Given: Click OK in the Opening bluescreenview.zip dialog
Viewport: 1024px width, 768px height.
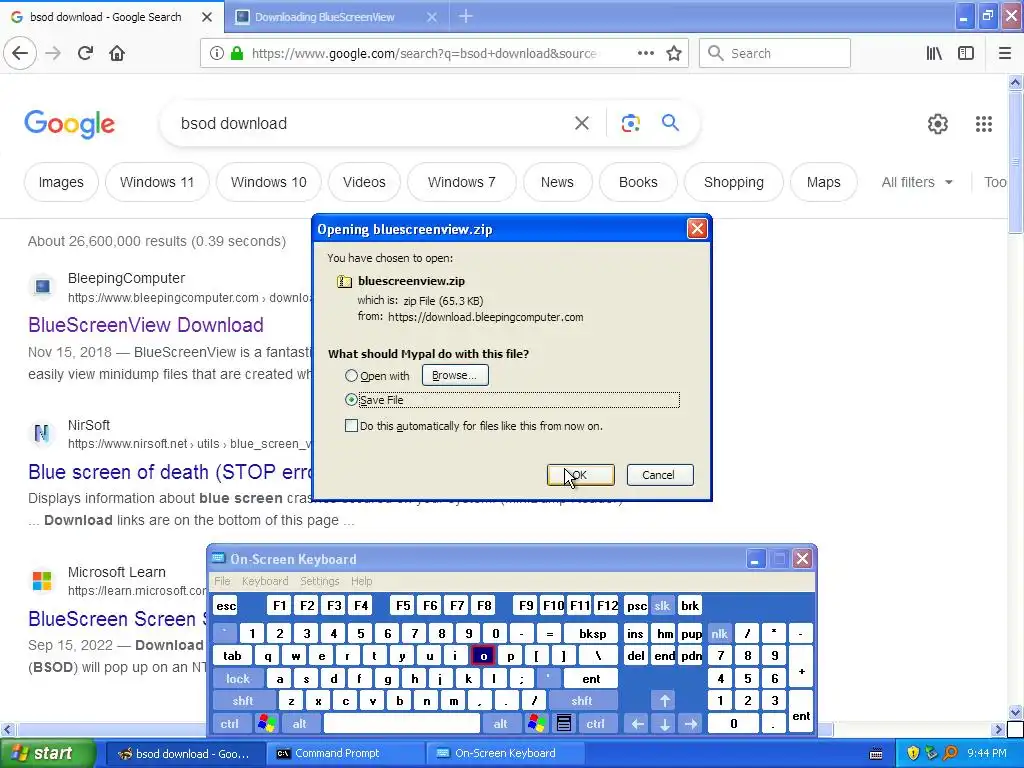Looking at the screenshot, I should point(581,475).
